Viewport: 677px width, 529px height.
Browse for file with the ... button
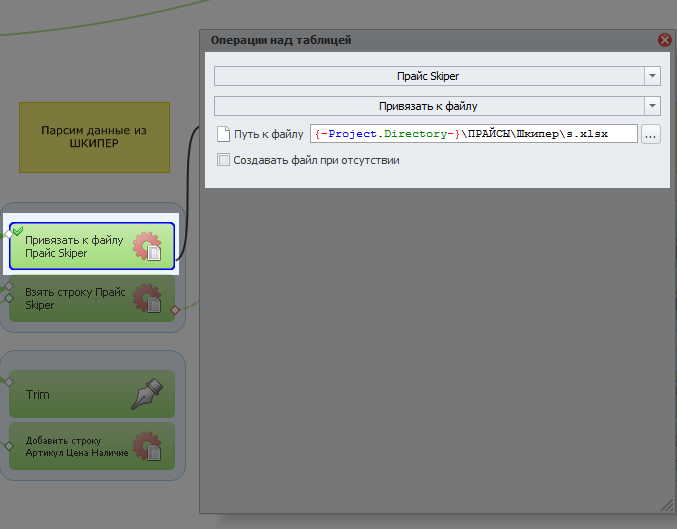click(x=651, y=134)
